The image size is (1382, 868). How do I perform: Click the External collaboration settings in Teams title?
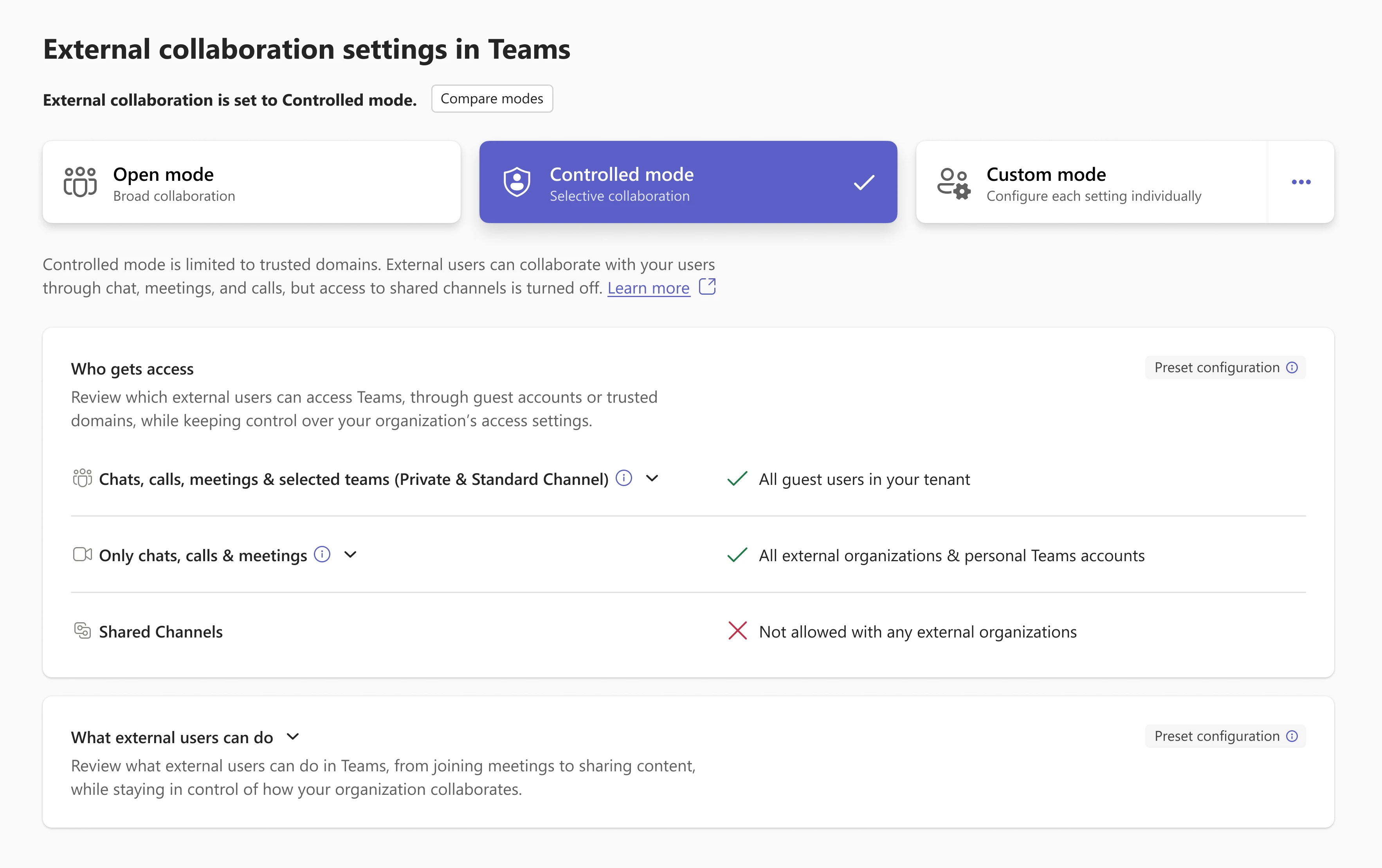(x=306, y=49)
